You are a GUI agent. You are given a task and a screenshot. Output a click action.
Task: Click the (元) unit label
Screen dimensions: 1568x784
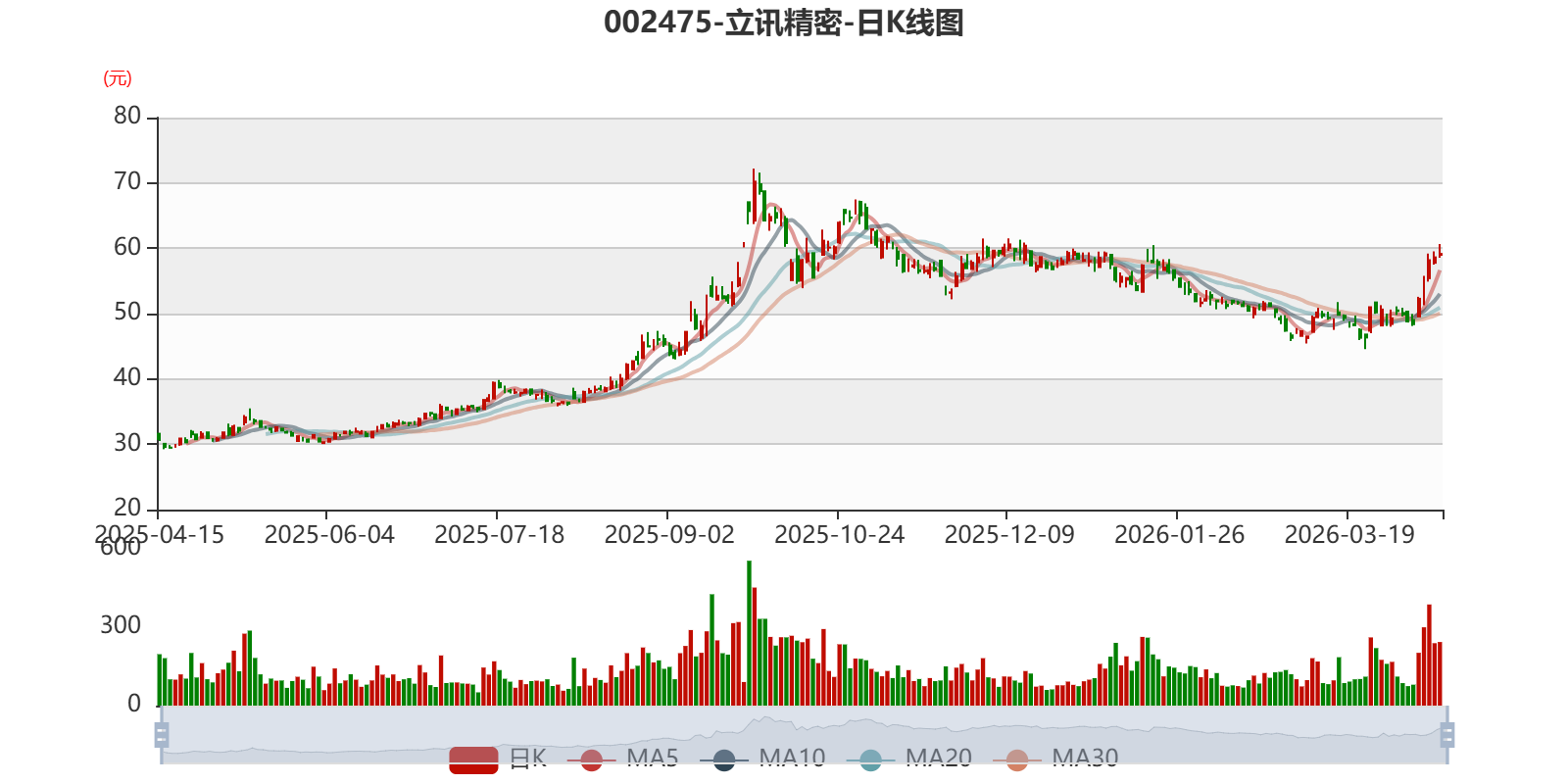coord(118,78)
